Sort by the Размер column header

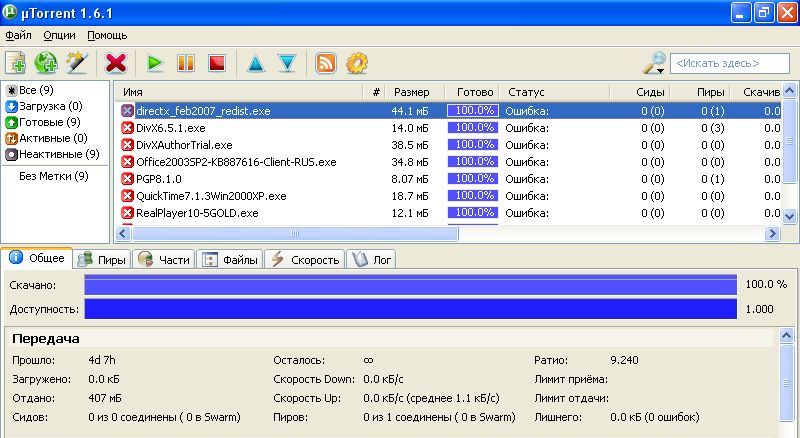pos(414,92)
